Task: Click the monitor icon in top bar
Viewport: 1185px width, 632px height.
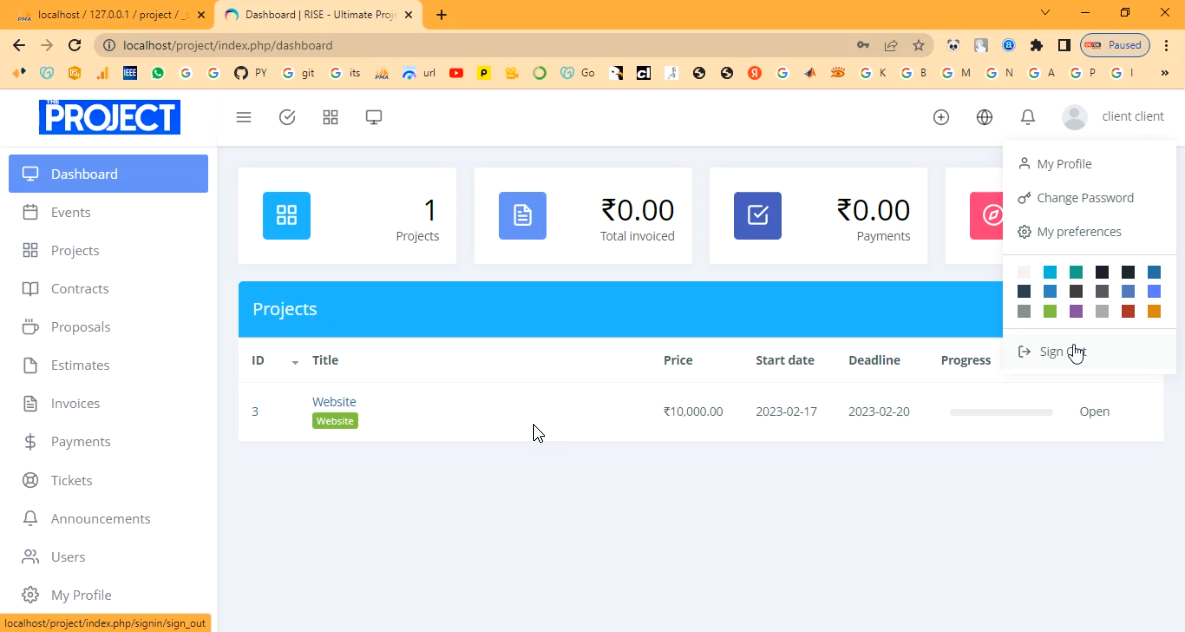Action: tap(374, 117)
